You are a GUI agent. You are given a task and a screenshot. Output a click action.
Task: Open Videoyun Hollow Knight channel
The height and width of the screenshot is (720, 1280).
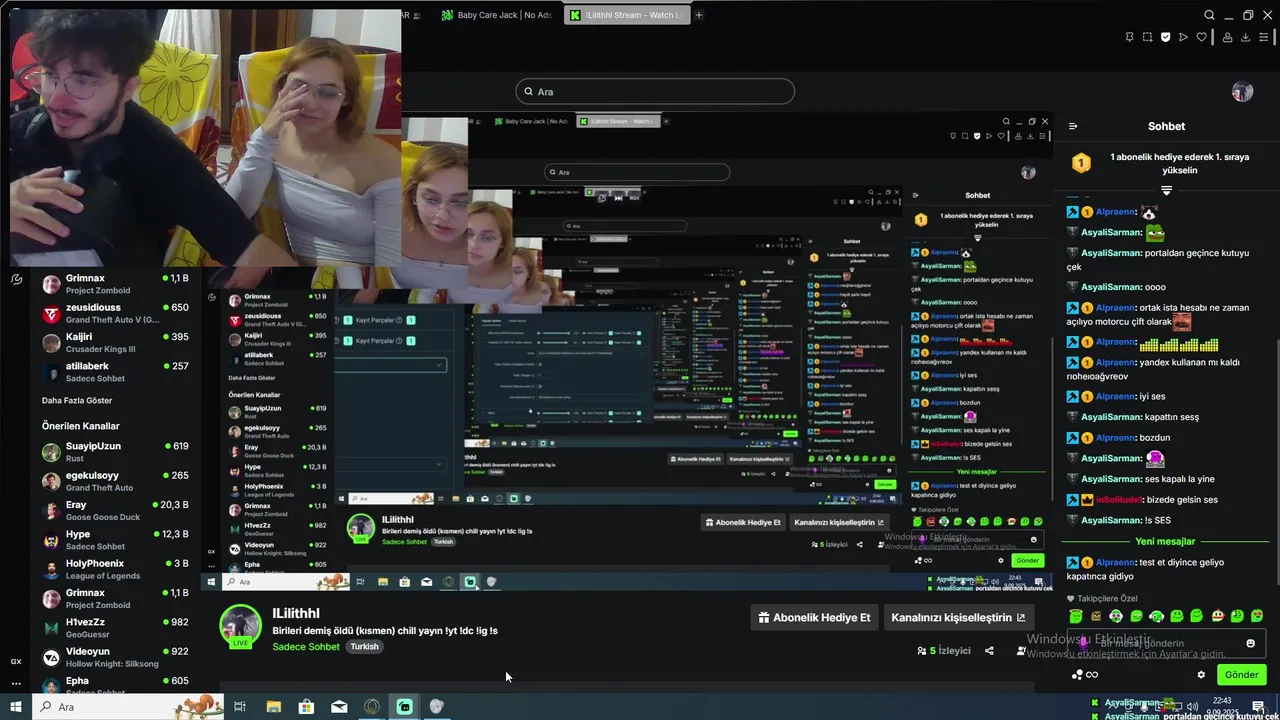(x=115, y=657)
